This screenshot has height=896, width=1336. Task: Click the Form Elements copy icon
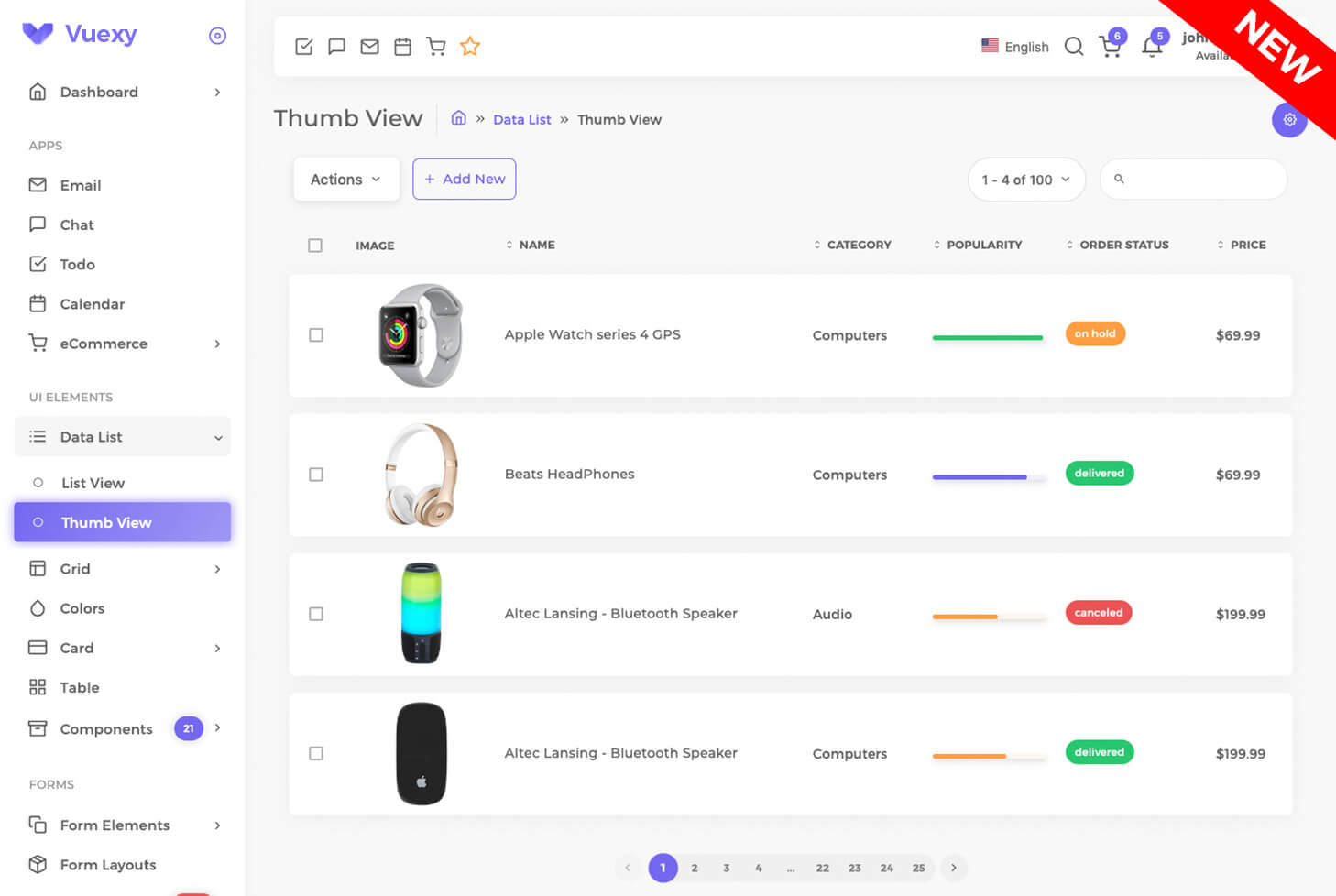(38, 825)
